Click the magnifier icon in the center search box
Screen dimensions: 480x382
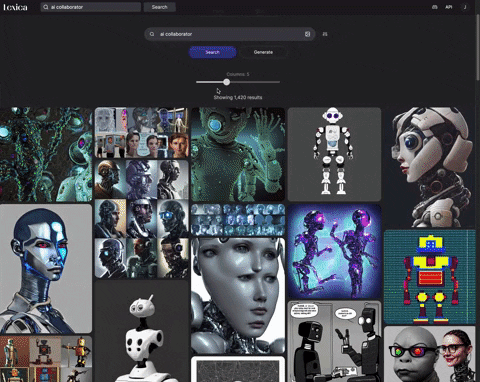(152, 34)
